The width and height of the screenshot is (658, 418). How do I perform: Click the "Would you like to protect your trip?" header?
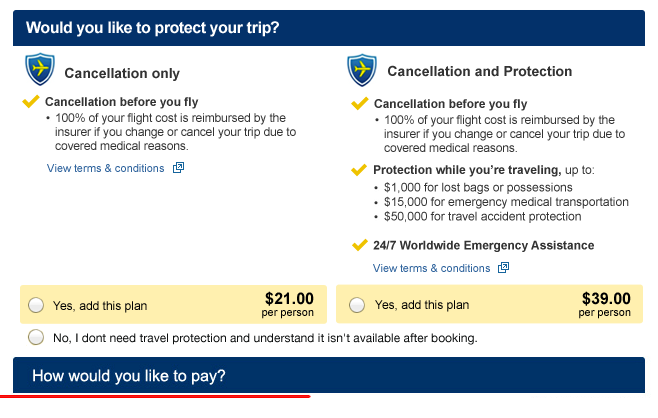[152, 27]
